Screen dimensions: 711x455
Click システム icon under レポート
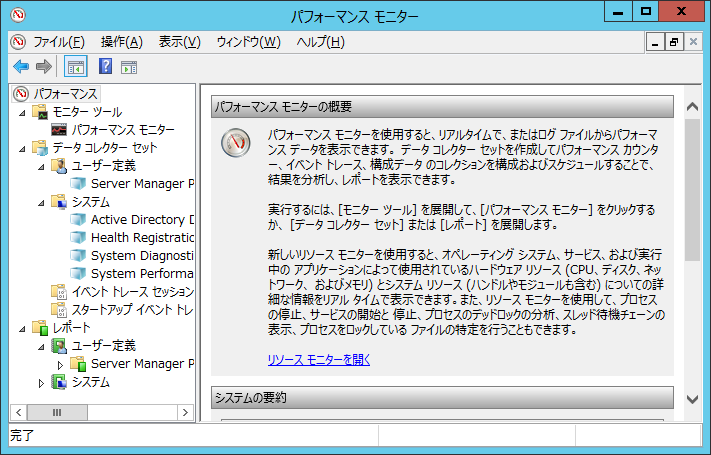click(x=59, y=382)
